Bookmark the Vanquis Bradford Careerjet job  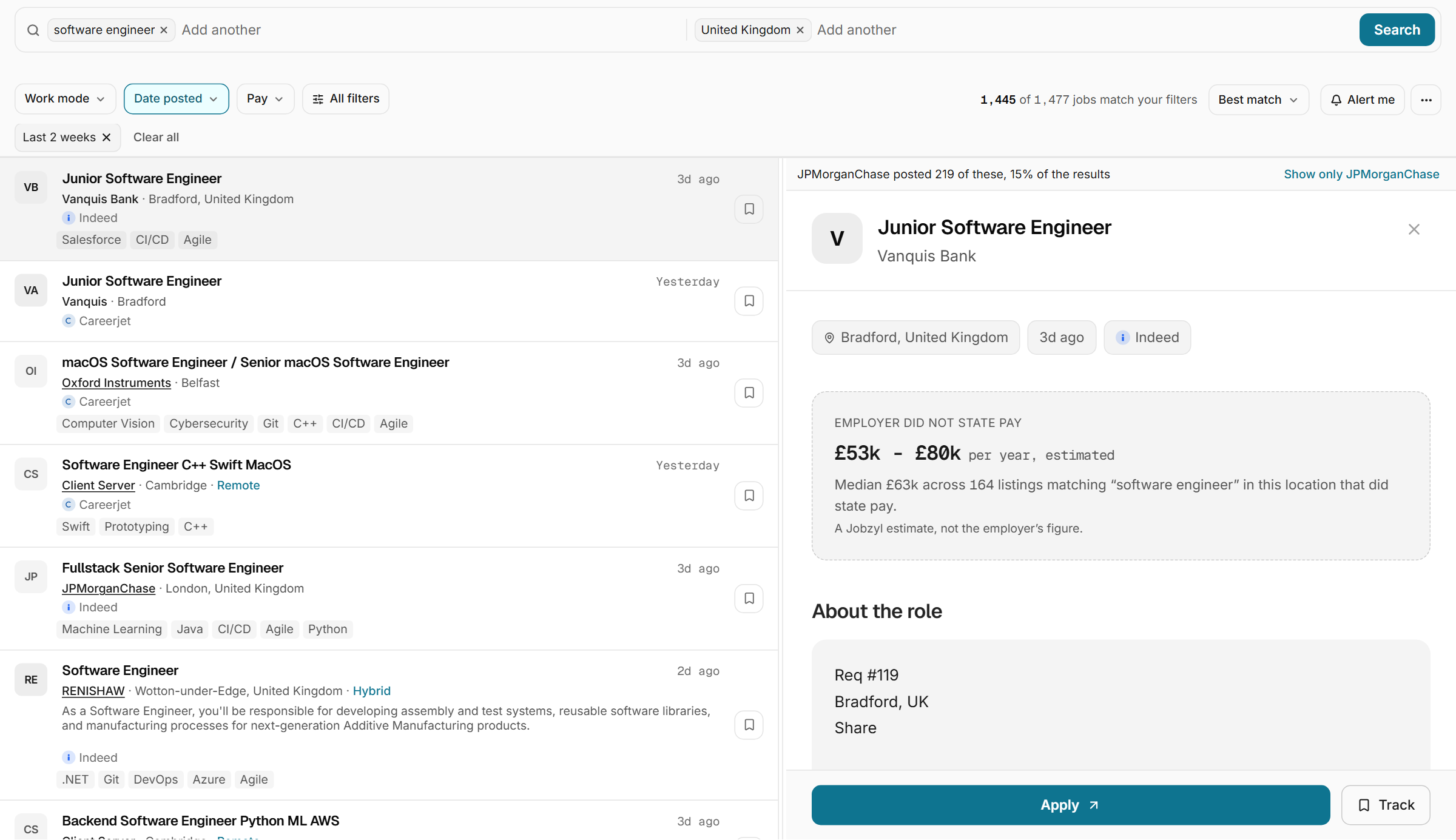tap(749, 301)
